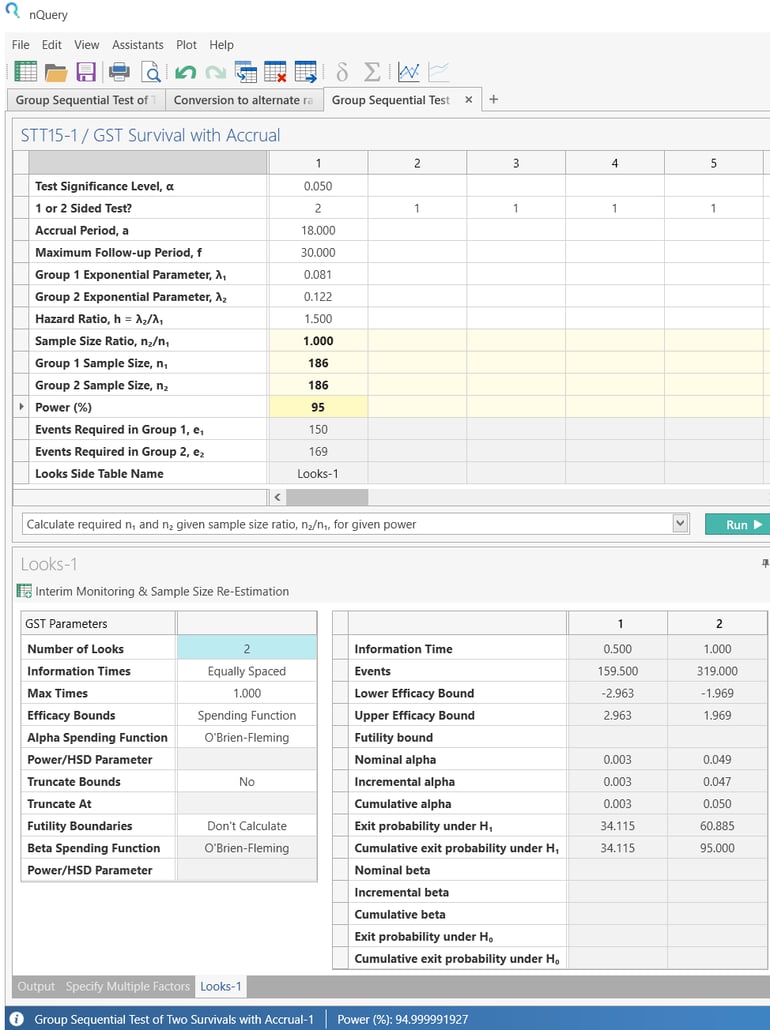Select the Output bottom tab

[x=36, y=986]
